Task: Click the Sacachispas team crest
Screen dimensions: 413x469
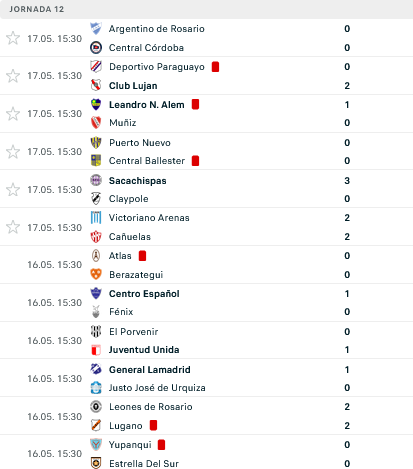Action: [96, 180]
